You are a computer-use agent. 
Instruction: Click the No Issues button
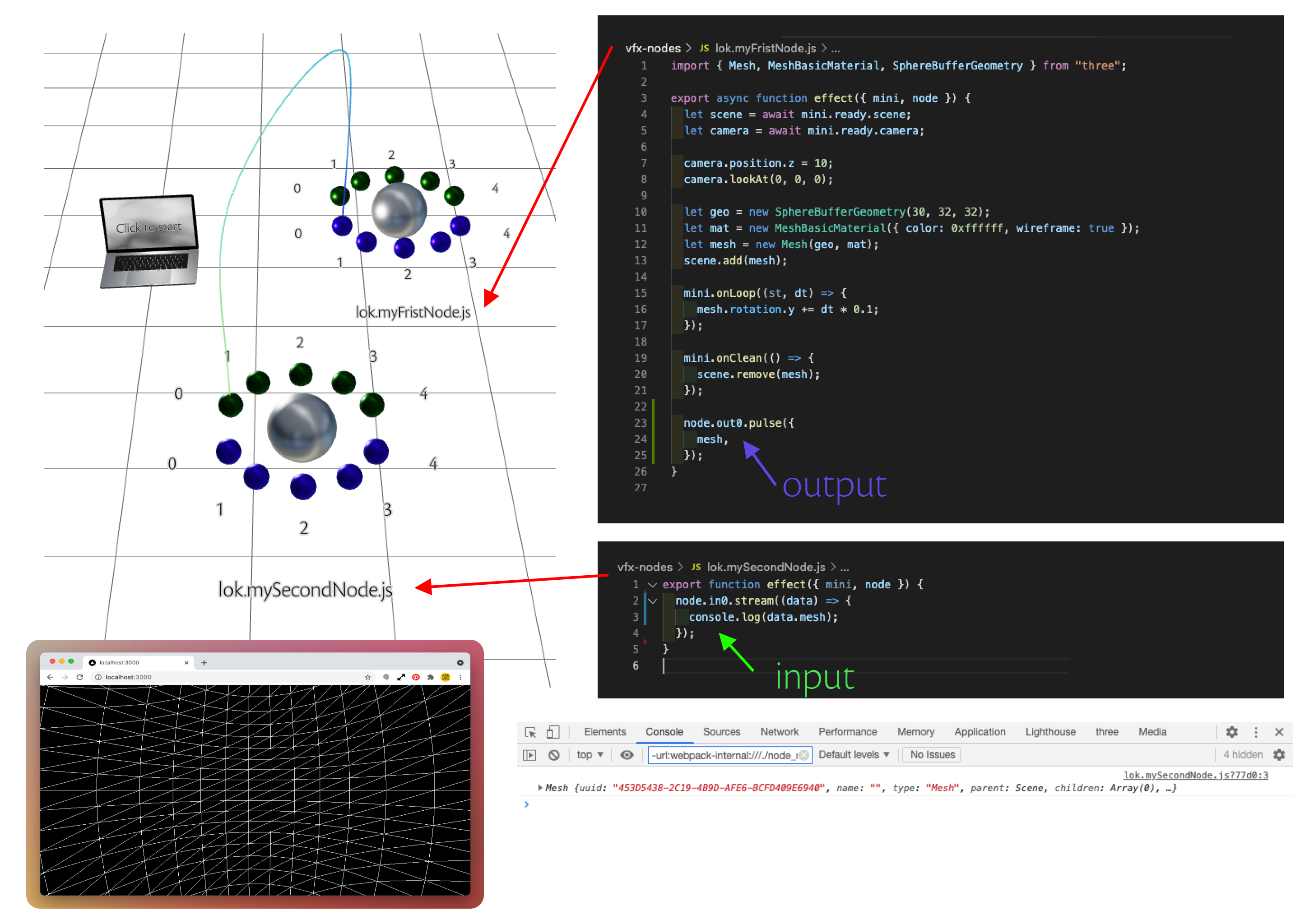(932, 755)
